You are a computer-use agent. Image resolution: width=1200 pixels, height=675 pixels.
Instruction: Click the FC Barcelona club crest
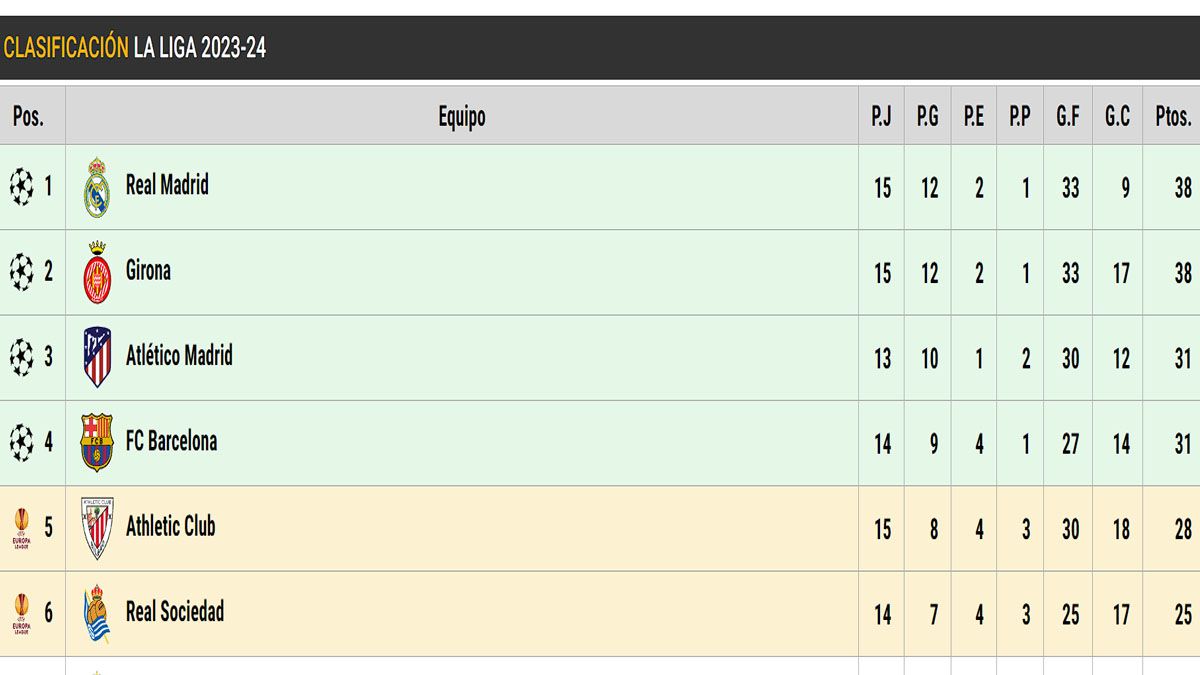tap(97, 442)
